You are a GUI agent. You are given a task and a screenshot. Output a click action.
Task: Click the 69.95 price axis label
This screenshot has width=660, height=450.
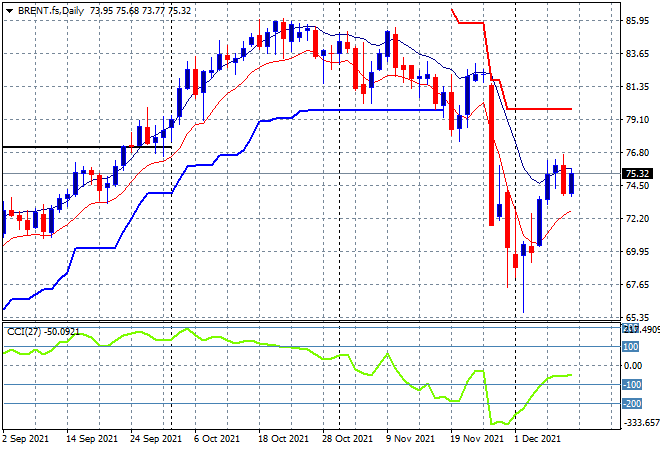click(x=637, y=251)
